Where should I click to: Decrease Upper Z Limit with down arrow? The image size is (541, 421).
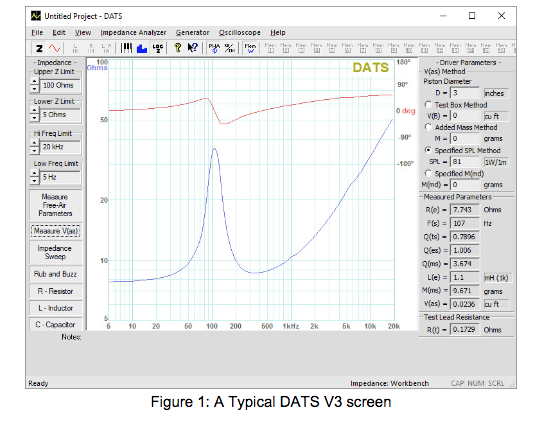click(34, 89)
